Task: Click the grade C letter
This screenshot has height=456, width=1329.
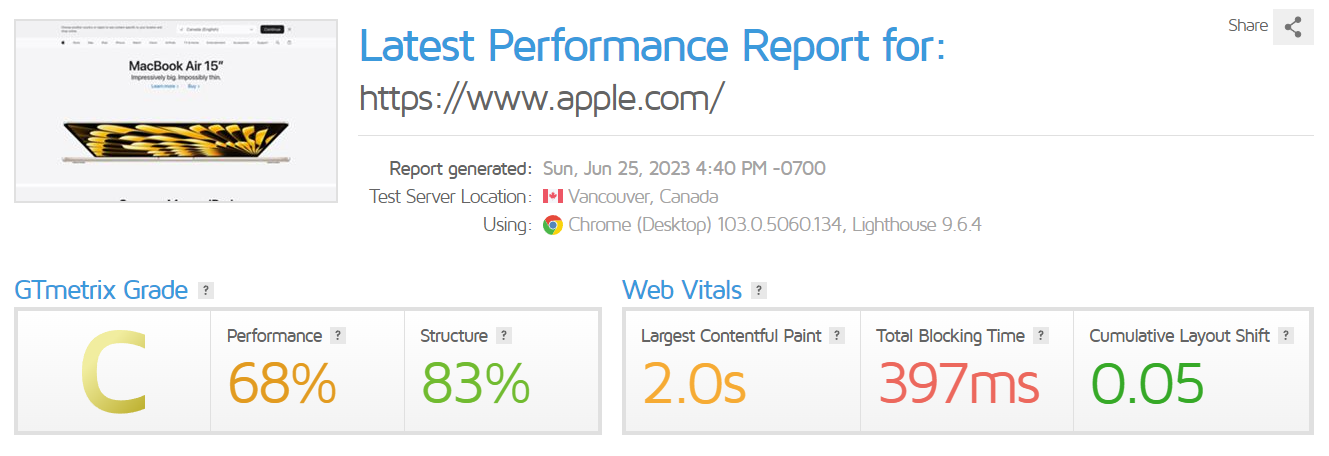Action: click(113, 371)
